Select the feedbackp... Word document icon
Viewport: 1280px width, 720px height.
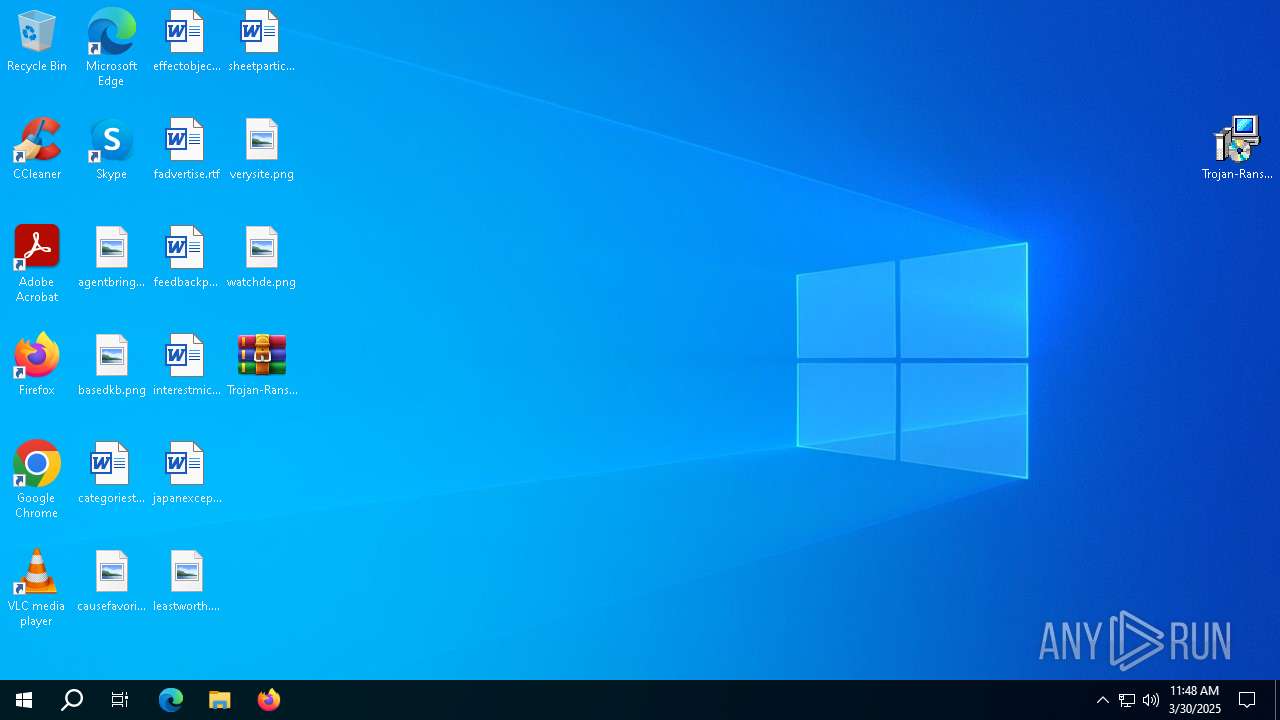coord(186,258)
